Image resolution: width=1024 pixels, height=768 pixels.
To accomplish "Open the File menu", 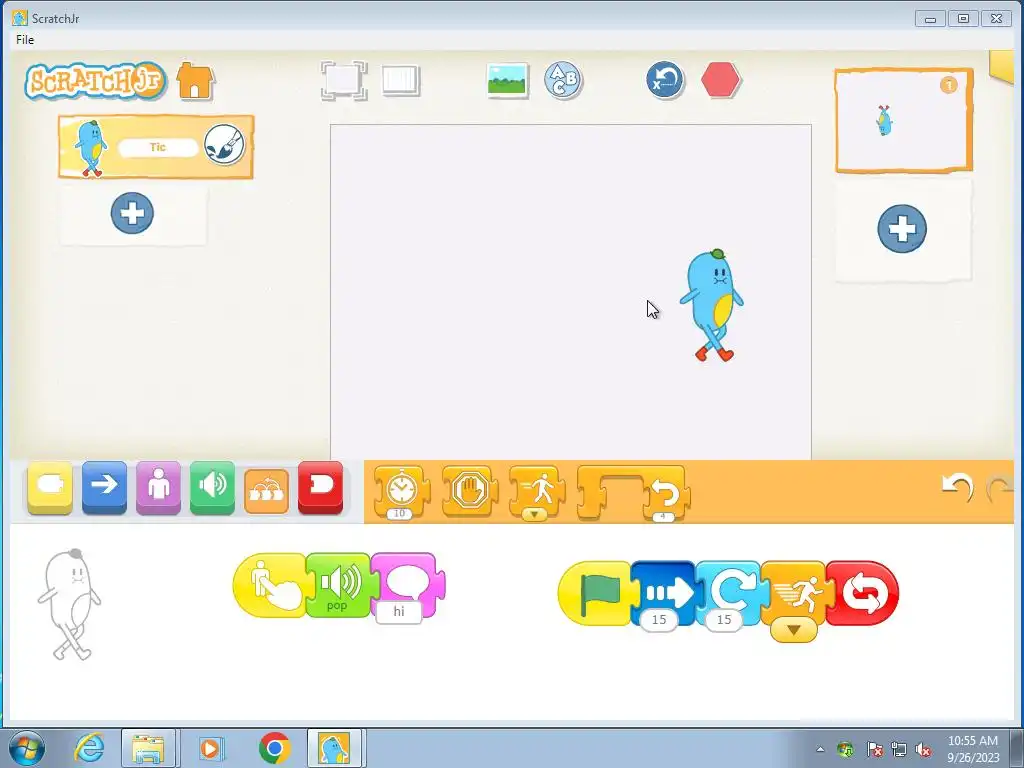I will click(25, 40).
